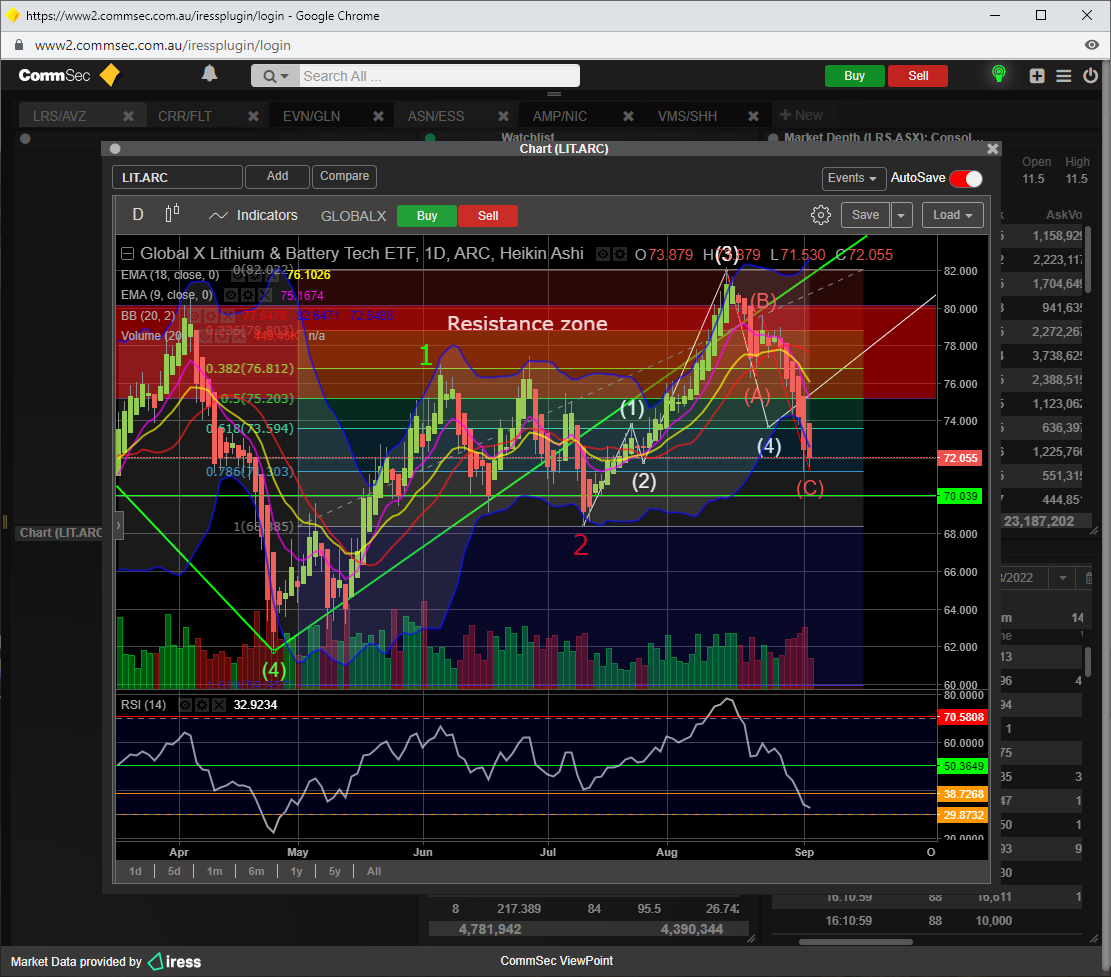
Task: Remove the EMA (9, close, 0) indicator
Action: [x=264, y=295]
